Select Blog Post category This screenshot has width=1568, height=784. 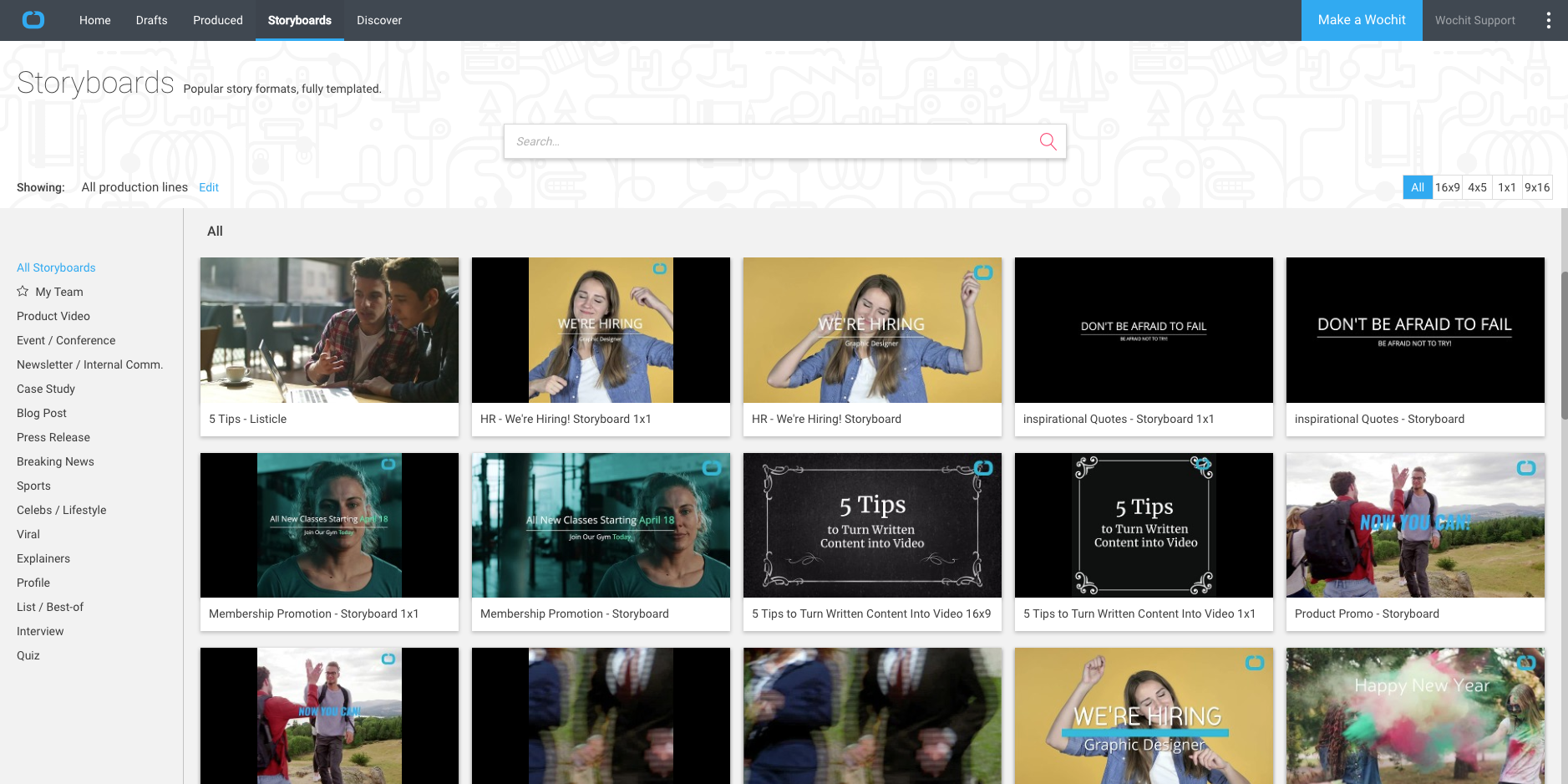tap(42, 413)
